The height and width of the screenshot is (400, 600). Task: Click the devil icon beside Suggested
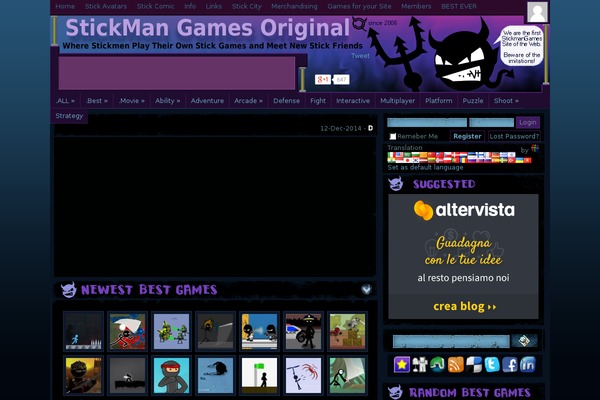(x=396, y=184)
